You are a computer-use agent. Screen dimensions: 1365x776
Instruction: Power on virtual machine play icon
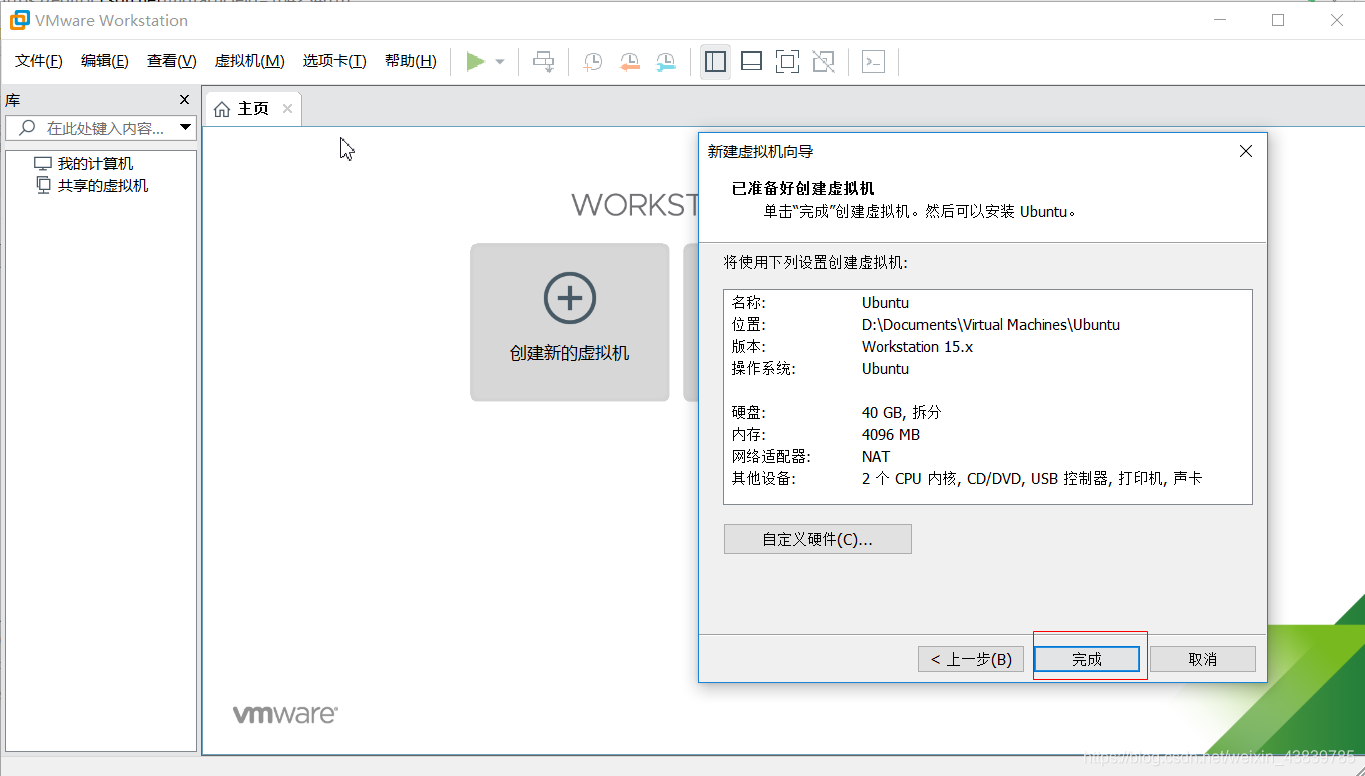476,62
